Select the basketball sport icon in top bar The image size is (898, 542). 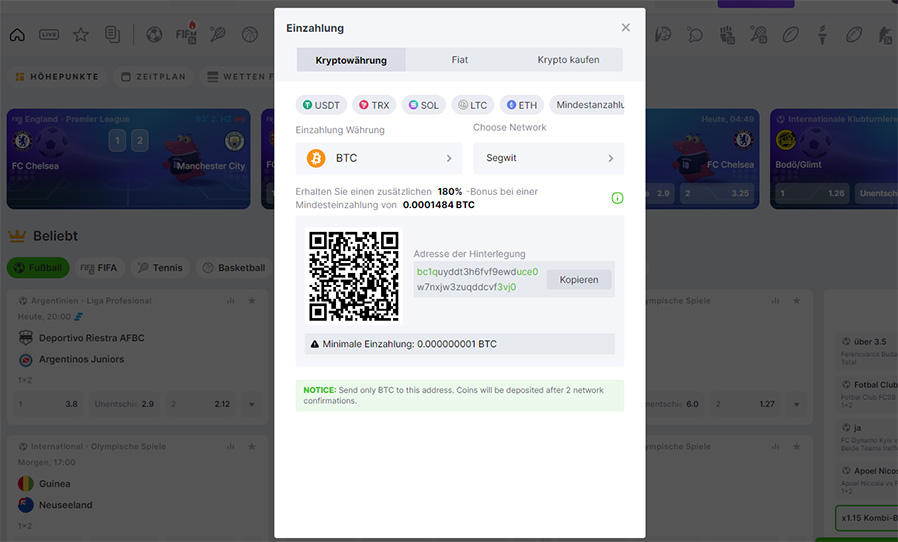[x=250, y=35]
